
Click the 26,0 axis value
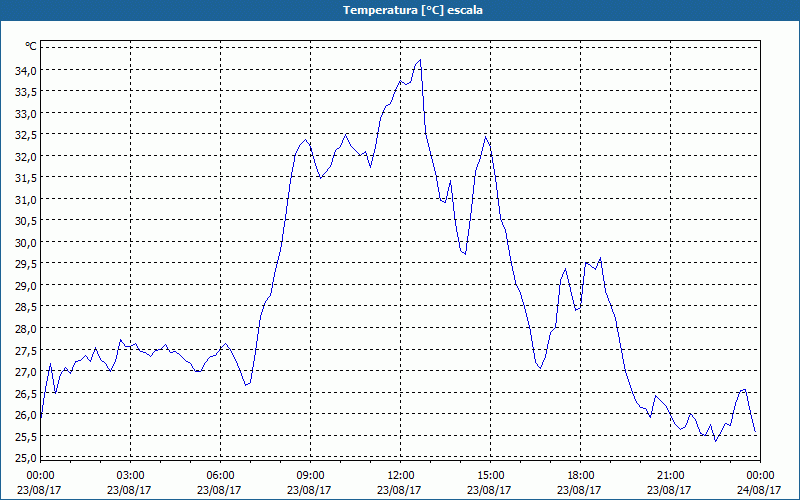tap(26, 414)
